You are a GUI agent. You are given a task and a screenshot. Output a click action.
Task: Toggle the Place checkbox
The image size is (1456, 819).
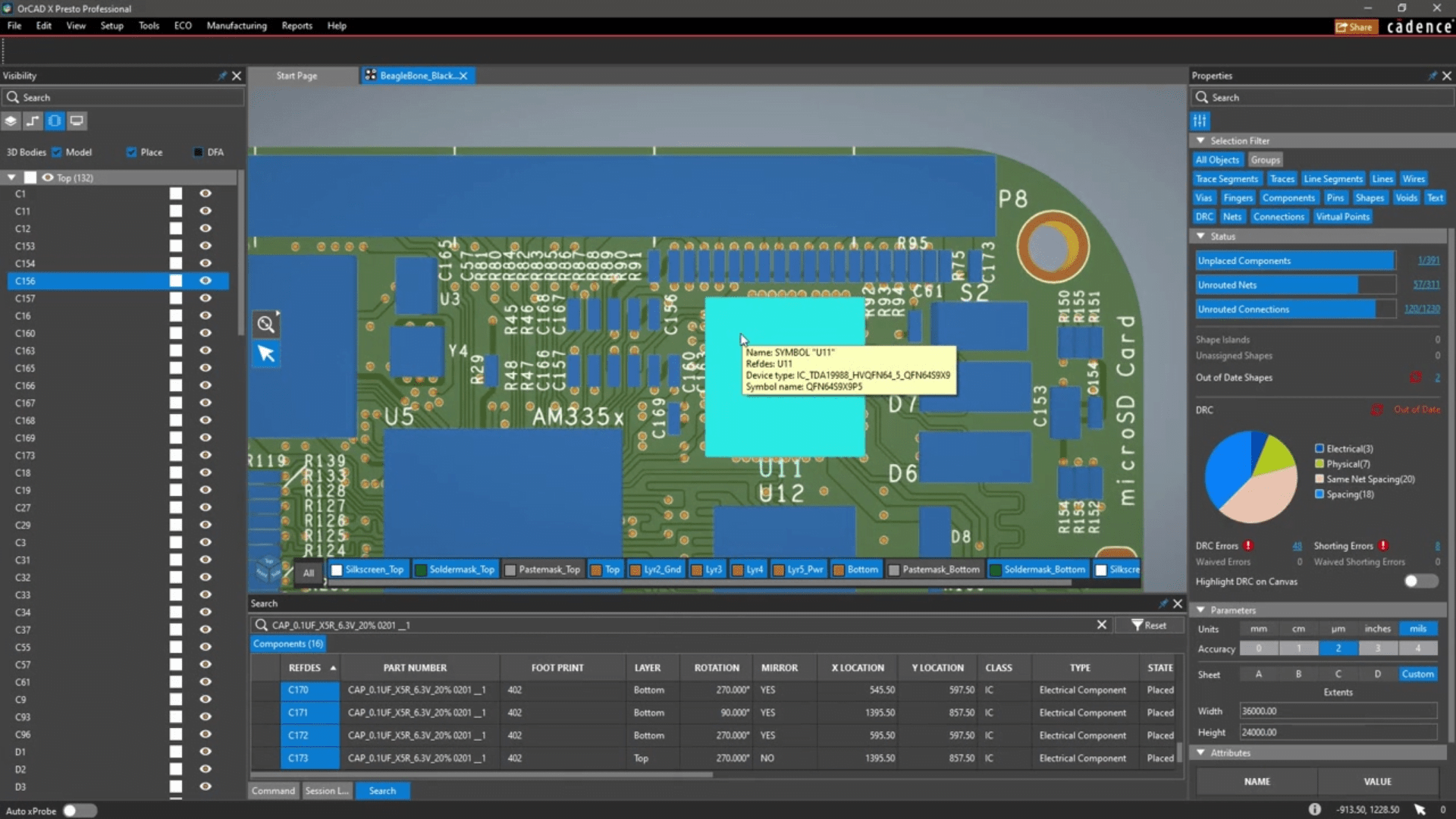point(132,152)
